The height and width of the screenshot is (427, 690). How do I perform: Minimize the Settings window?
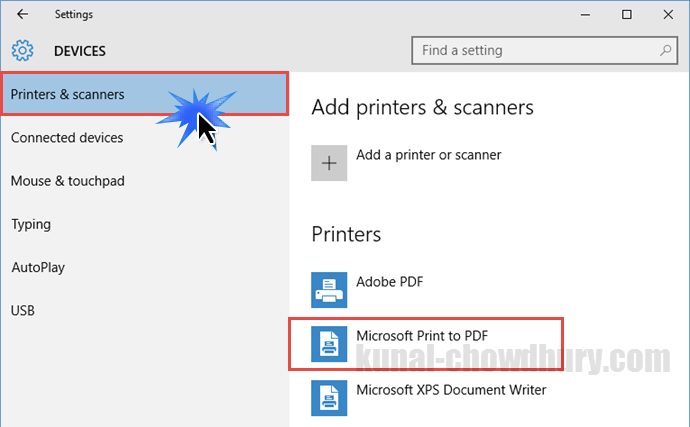(585, 15)
